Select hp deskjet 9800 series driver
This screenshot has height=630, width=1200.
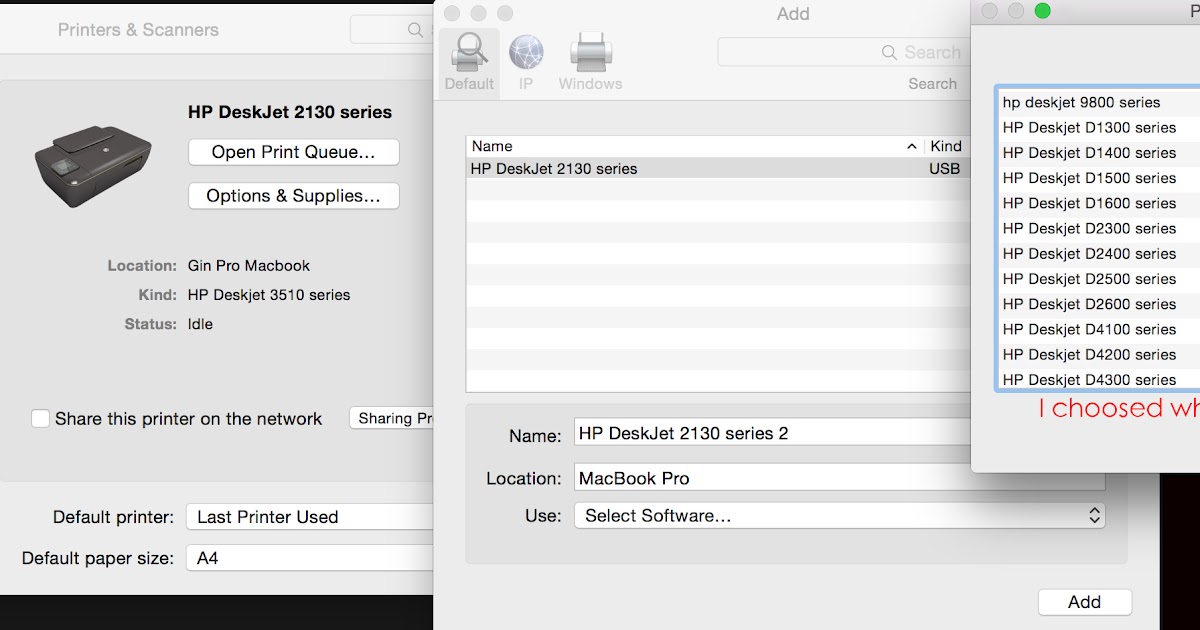pos(1100,102)
